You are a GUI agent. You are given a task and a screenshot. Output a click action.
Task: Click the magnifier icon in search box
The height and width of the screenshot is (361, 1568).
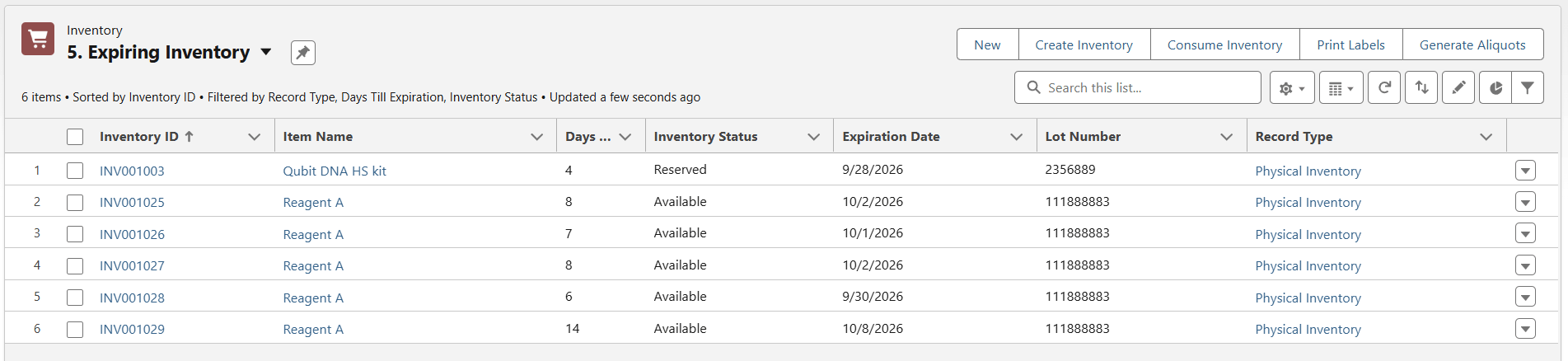[1033, 87]
